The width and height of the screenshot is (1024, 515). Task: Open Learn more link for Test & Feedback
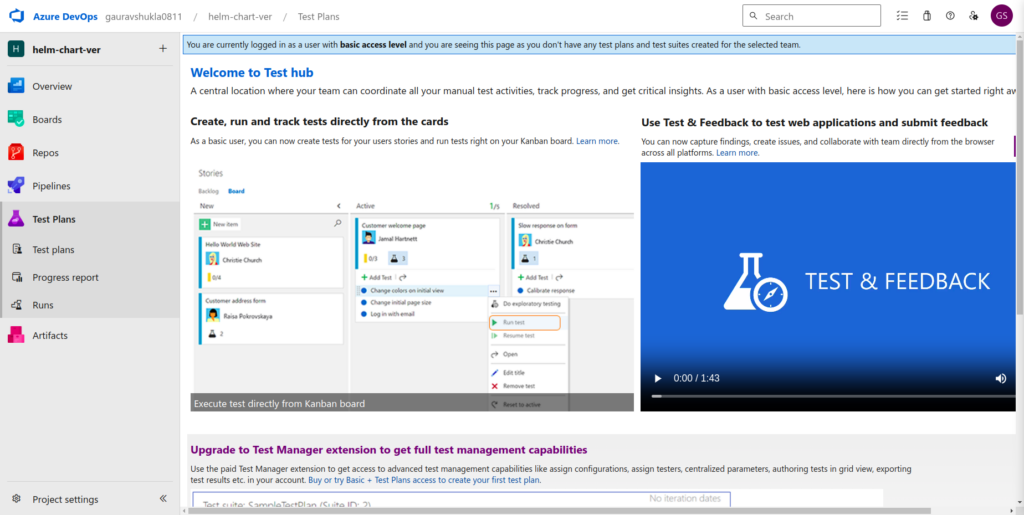[737, 153]
